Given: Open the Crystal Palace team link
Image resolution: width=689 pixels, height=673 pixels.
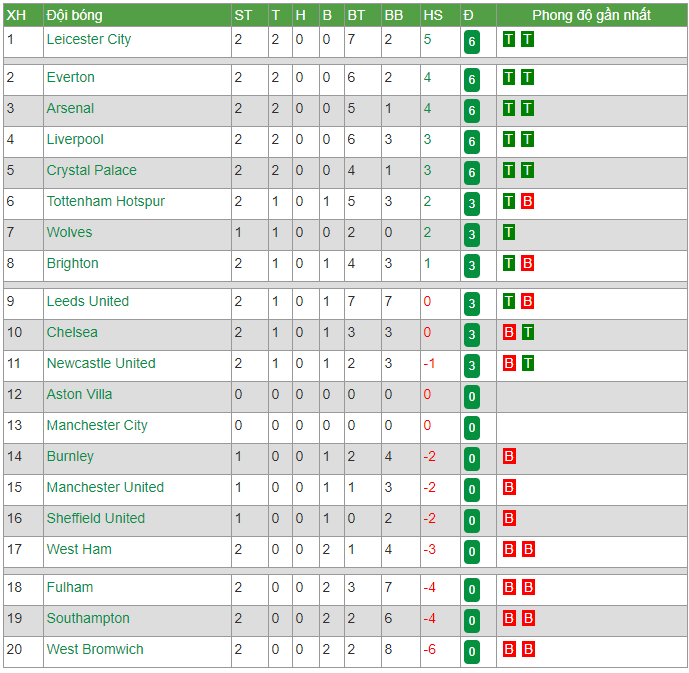Looking at the screenshot, I should (x=92, y=170).
